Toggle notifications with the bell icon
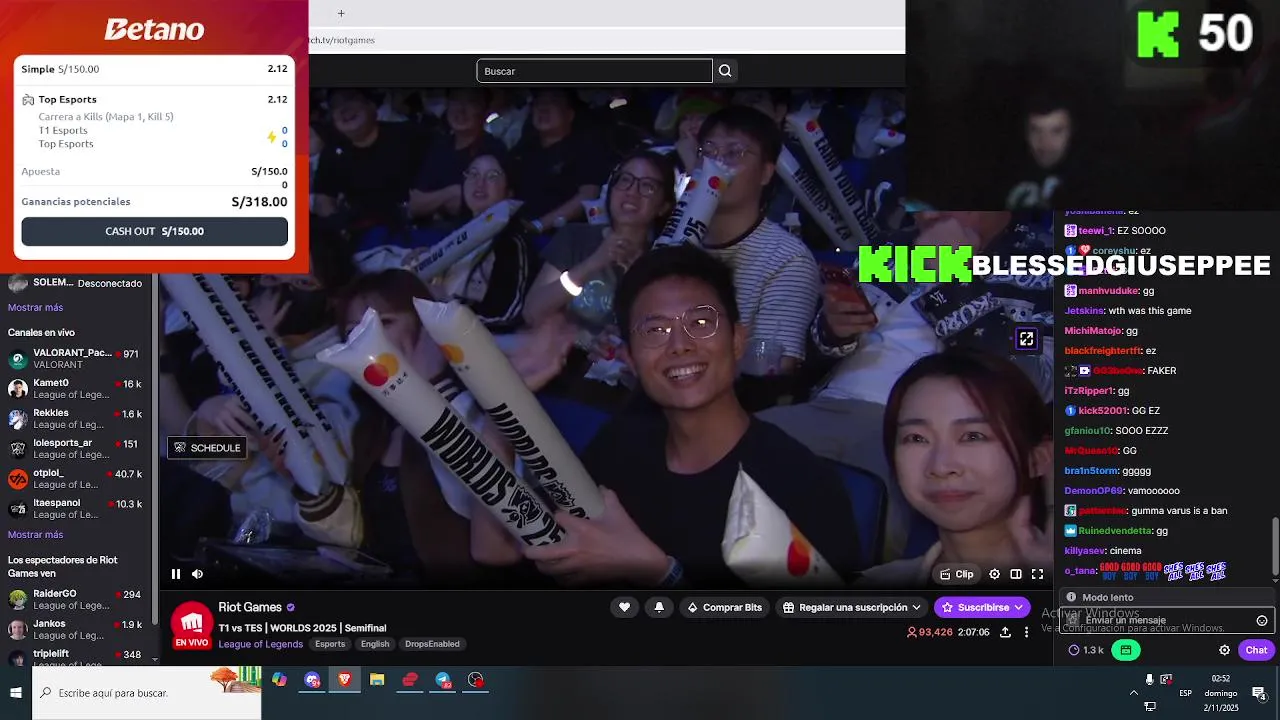This screenshot has height=720, width=1280. click(659, 607)
